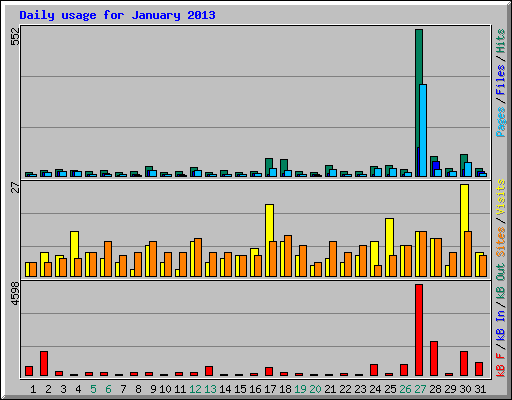Click the red kB bar for day 31

point(479,369)
